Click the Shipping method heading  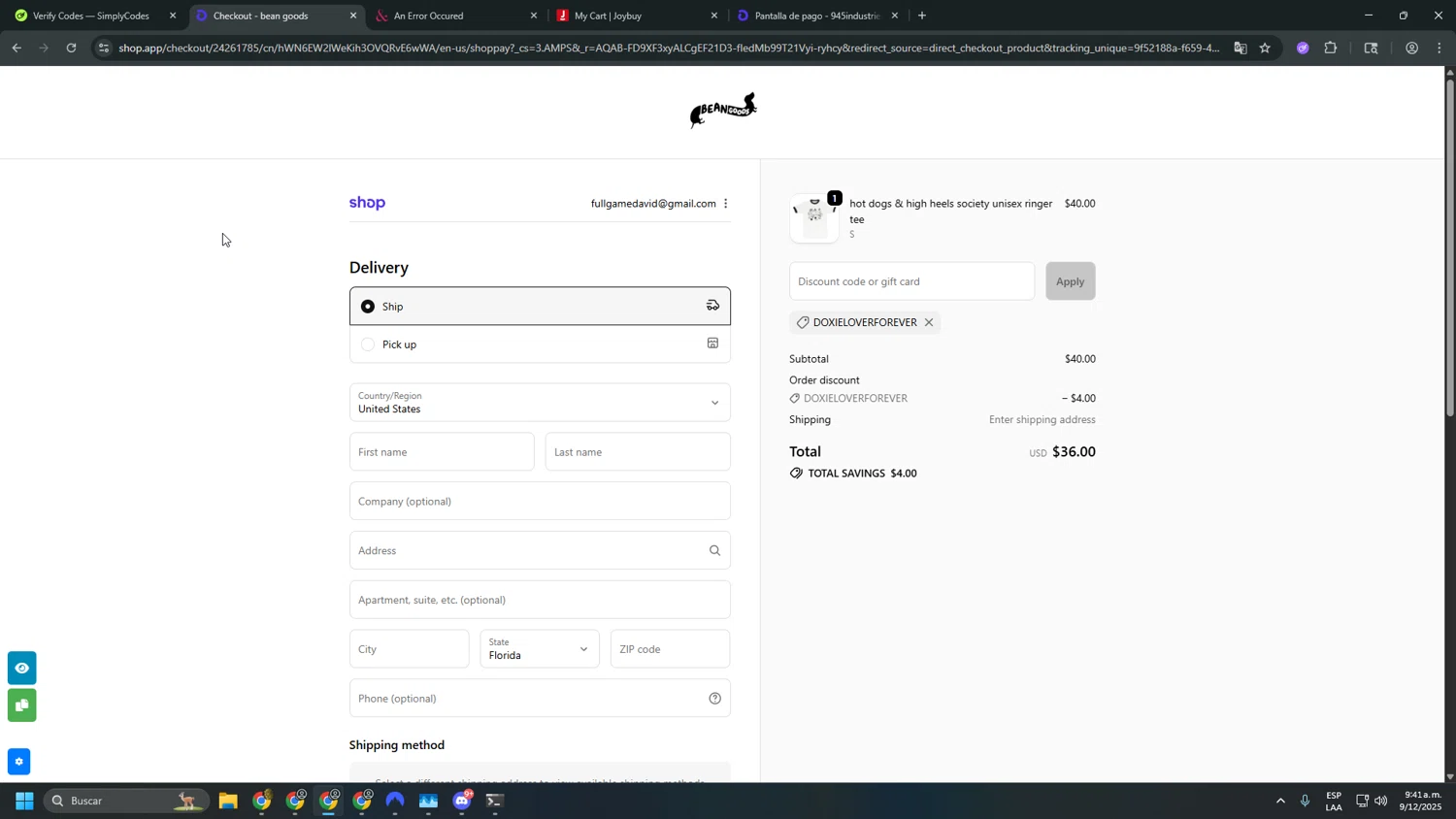[x=397, y=745]
